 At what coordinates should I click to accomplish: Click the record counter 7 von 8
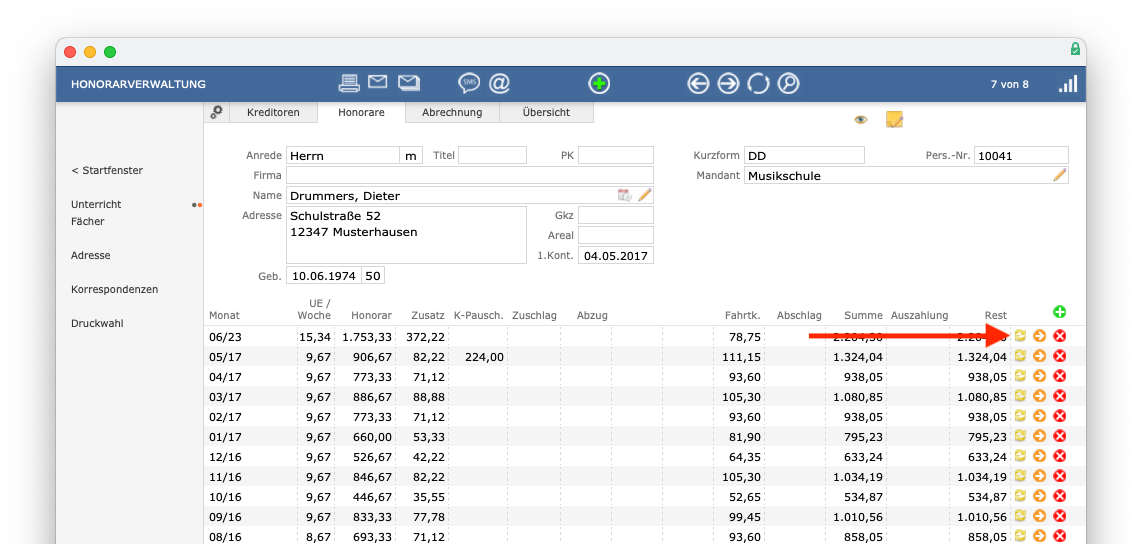[x=1009, y=84]
